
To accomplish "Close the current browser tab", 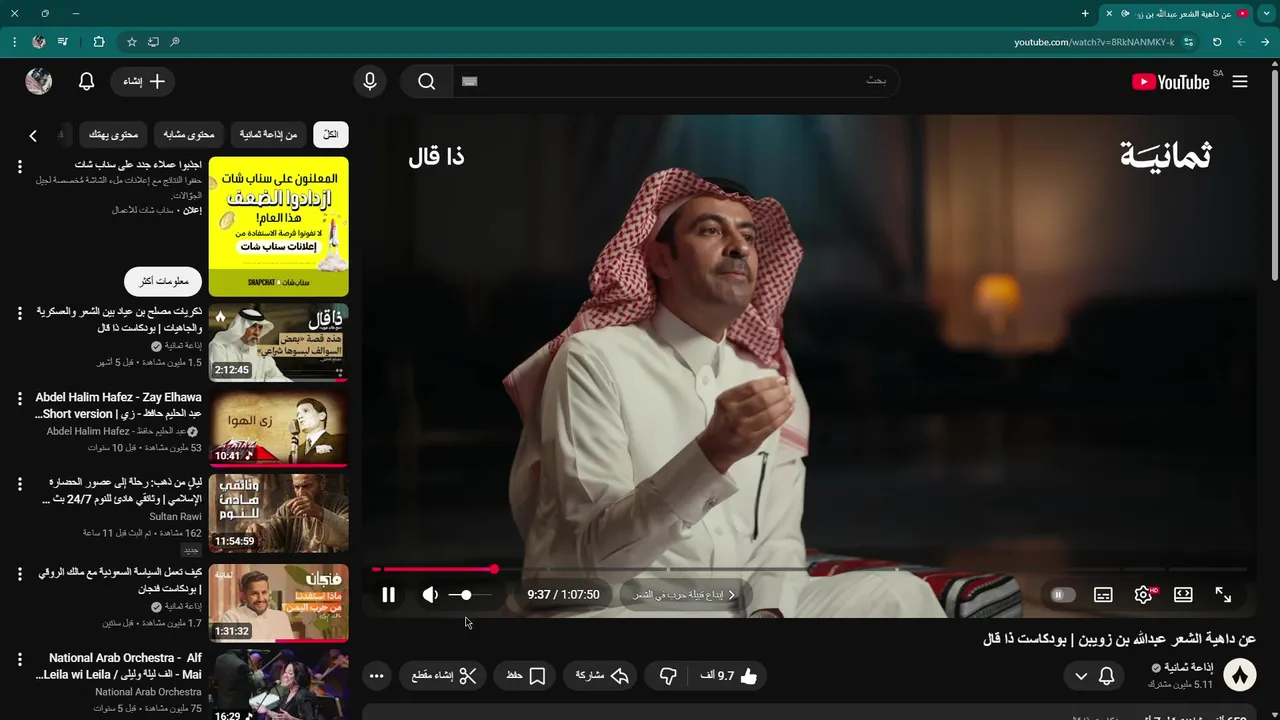I will click(x=1108, y=13).
